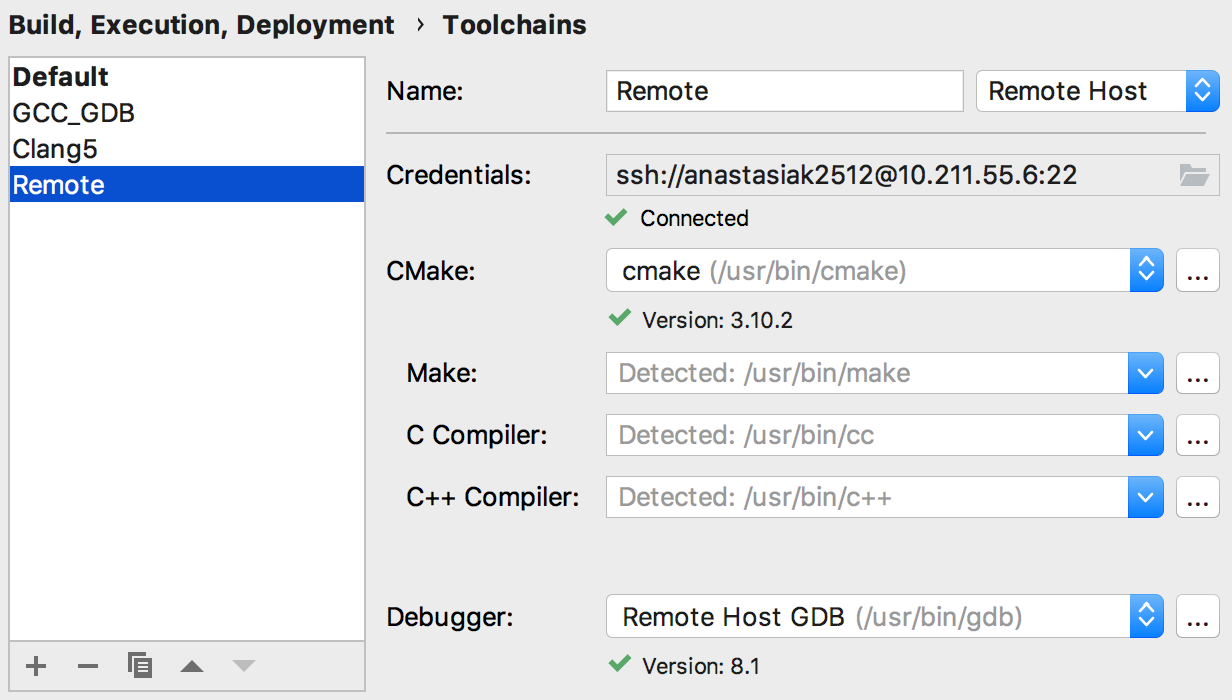This screenshot has height=700, width=1232.
Task: Browse for C Compiler path
Action: pos(1197,436)
